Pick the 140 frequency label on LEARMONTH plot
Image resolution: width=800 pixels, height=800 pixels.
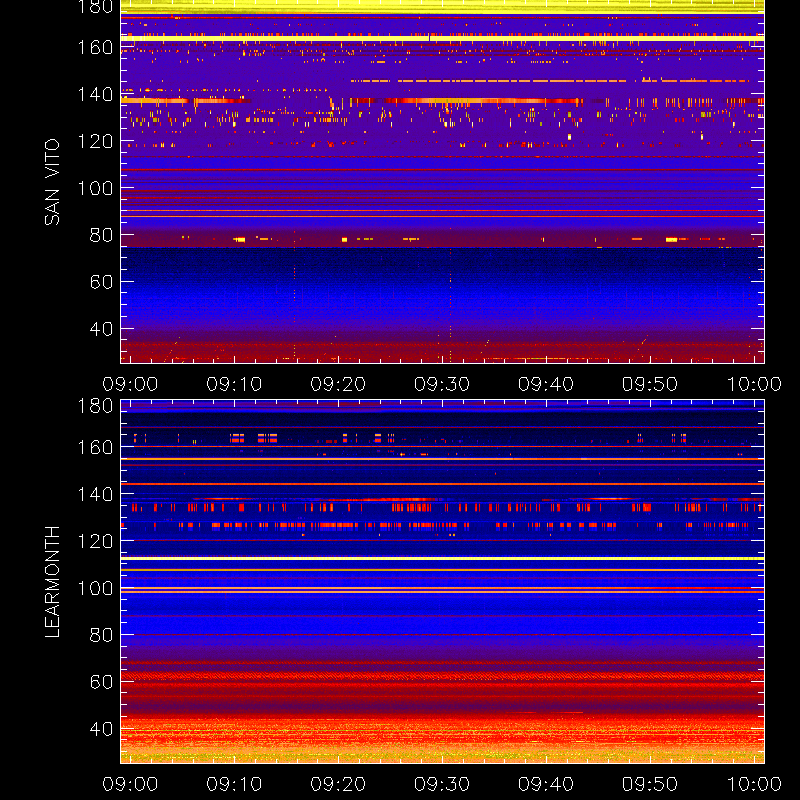[95, 494]
